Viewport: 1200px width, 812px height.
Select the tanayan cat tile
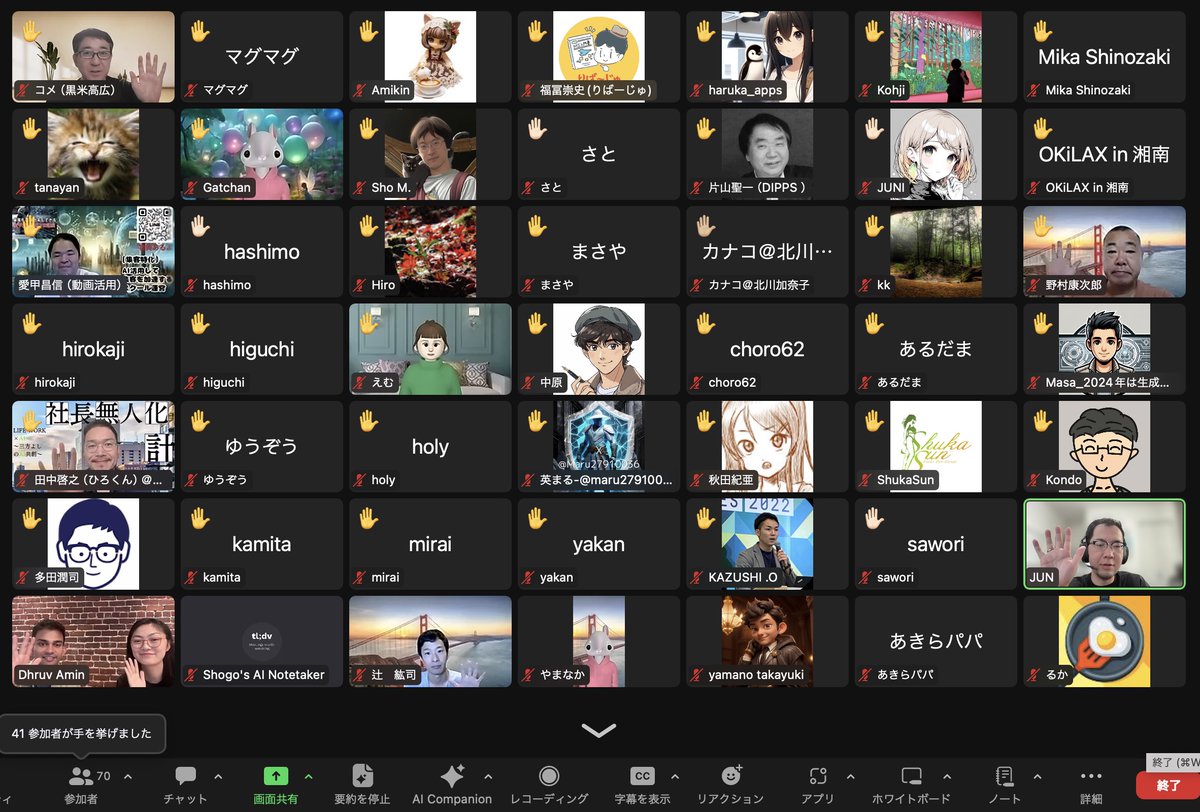93,154
